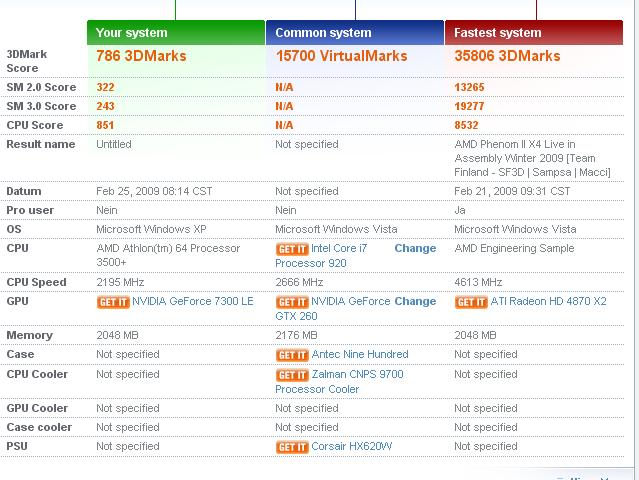This screenshot has height=480, width=639.
Task: Click Change link in the CPU row
Action: pyautogui.click(x=415, y=248)
